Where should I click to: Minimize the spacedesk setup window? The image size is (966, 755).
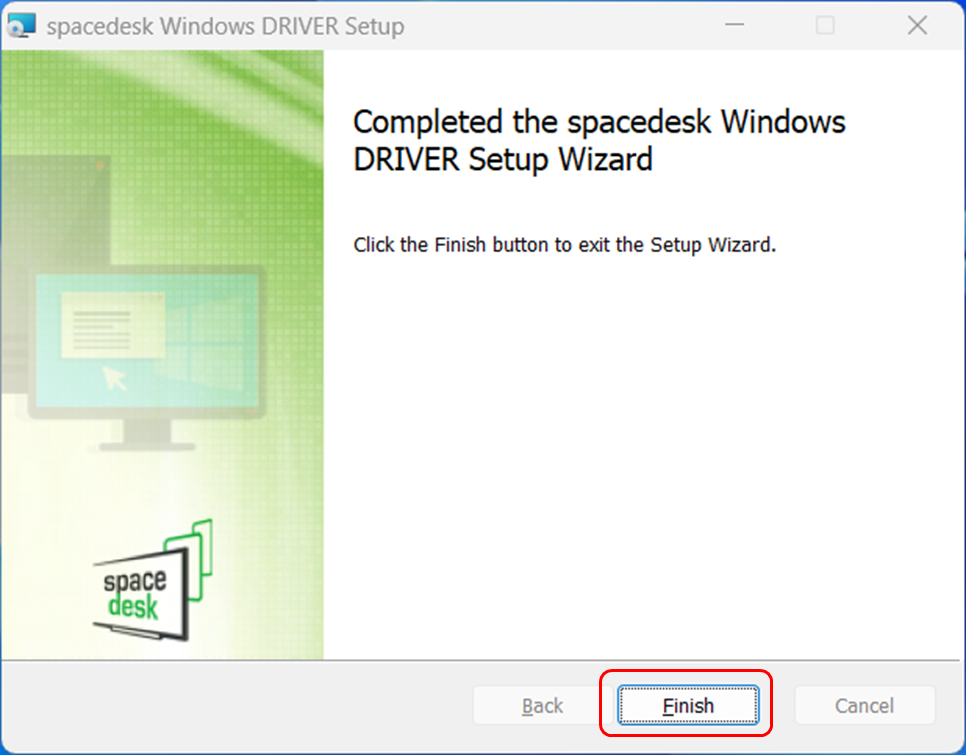tap(734, 25)
